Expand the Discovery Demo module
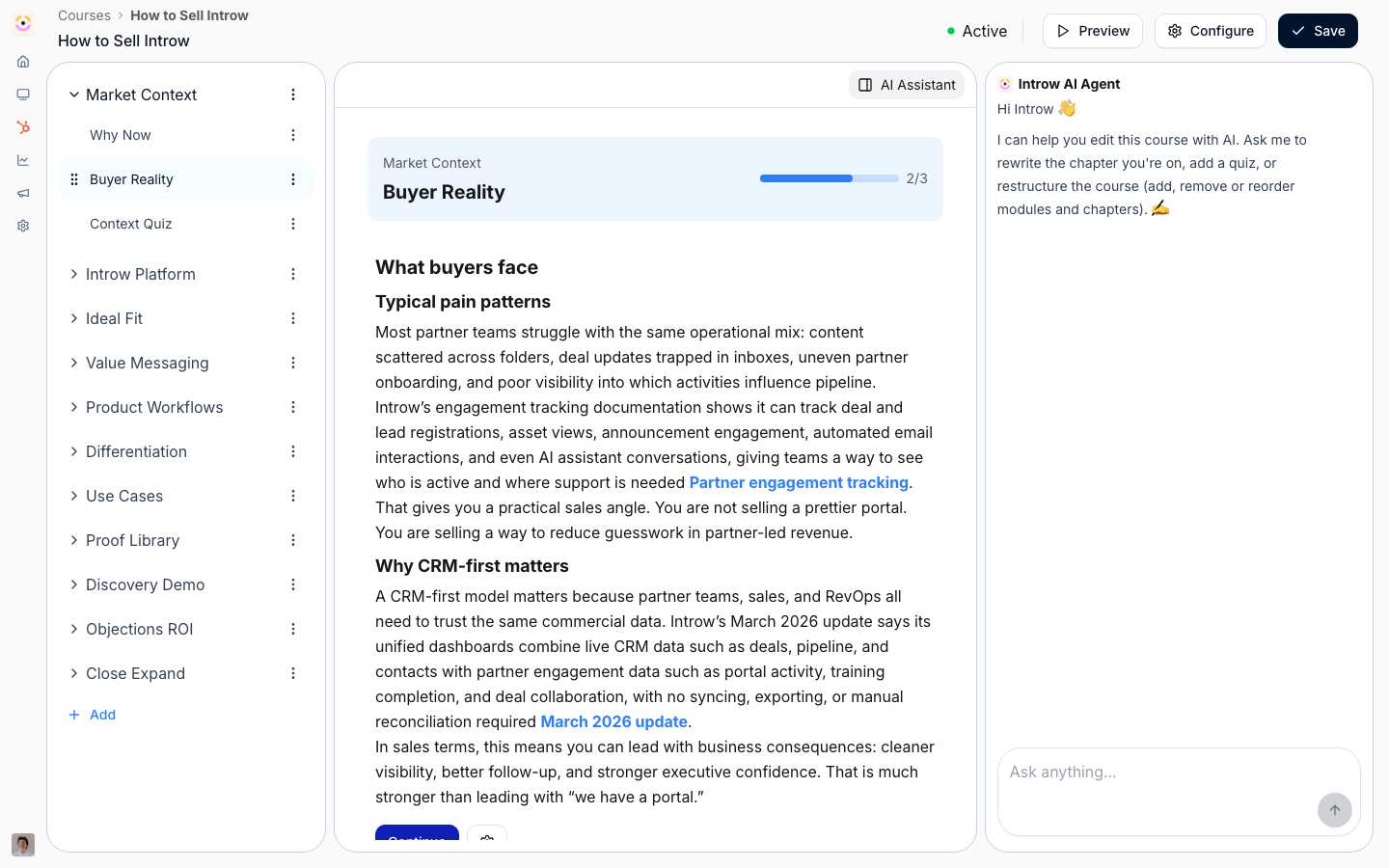This screenshot has height=868, width=1389. tap(74, 584)
